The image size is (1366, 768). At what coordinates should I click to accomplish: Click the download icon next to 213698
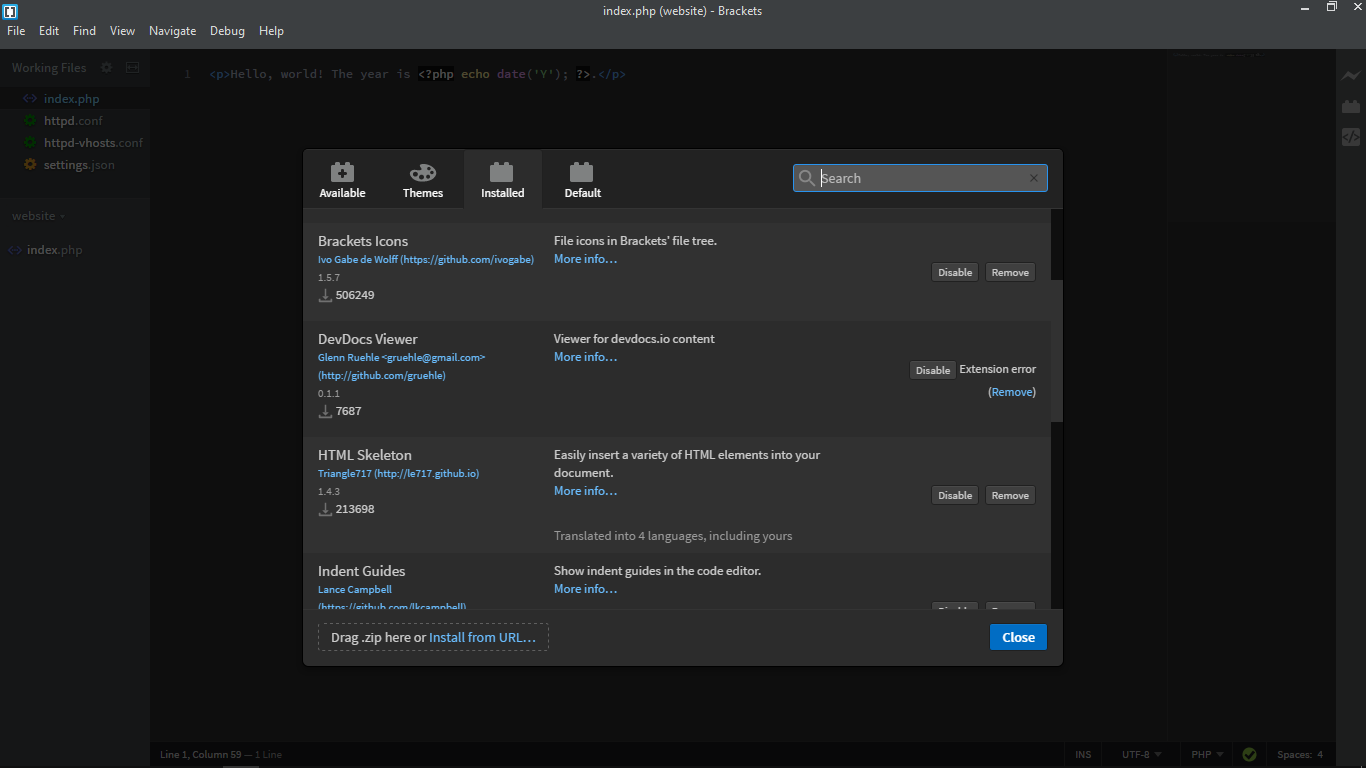[325, 509]
